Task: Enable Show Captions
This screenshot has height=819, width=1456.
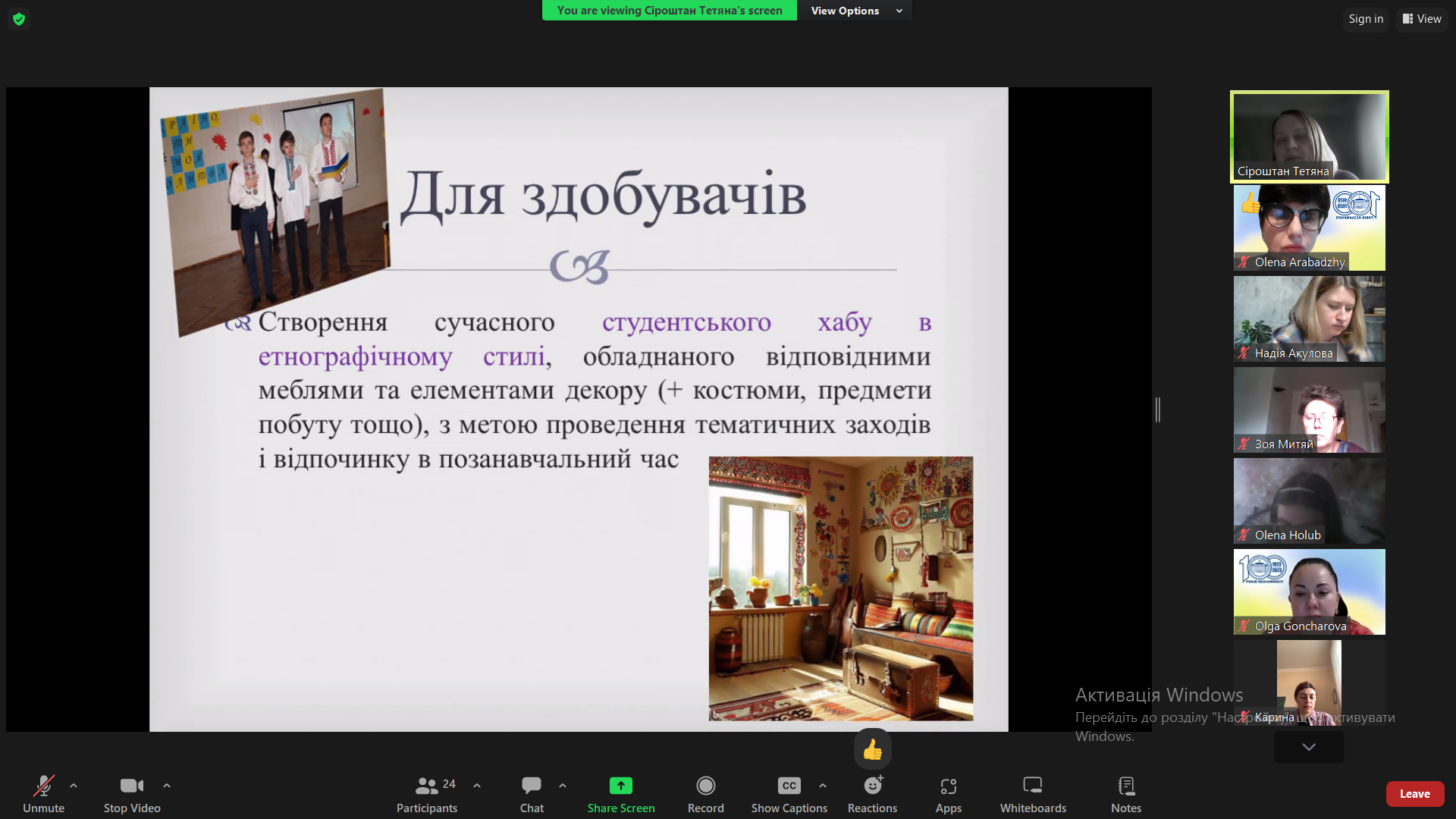Action: [x=789, y=786]
